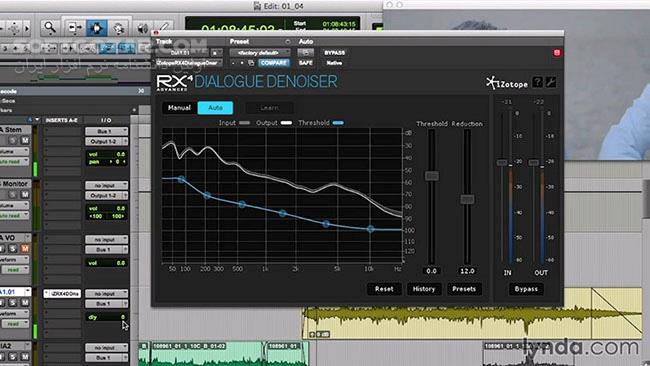Open A VO output Bus 1 selector

(107, 250)
